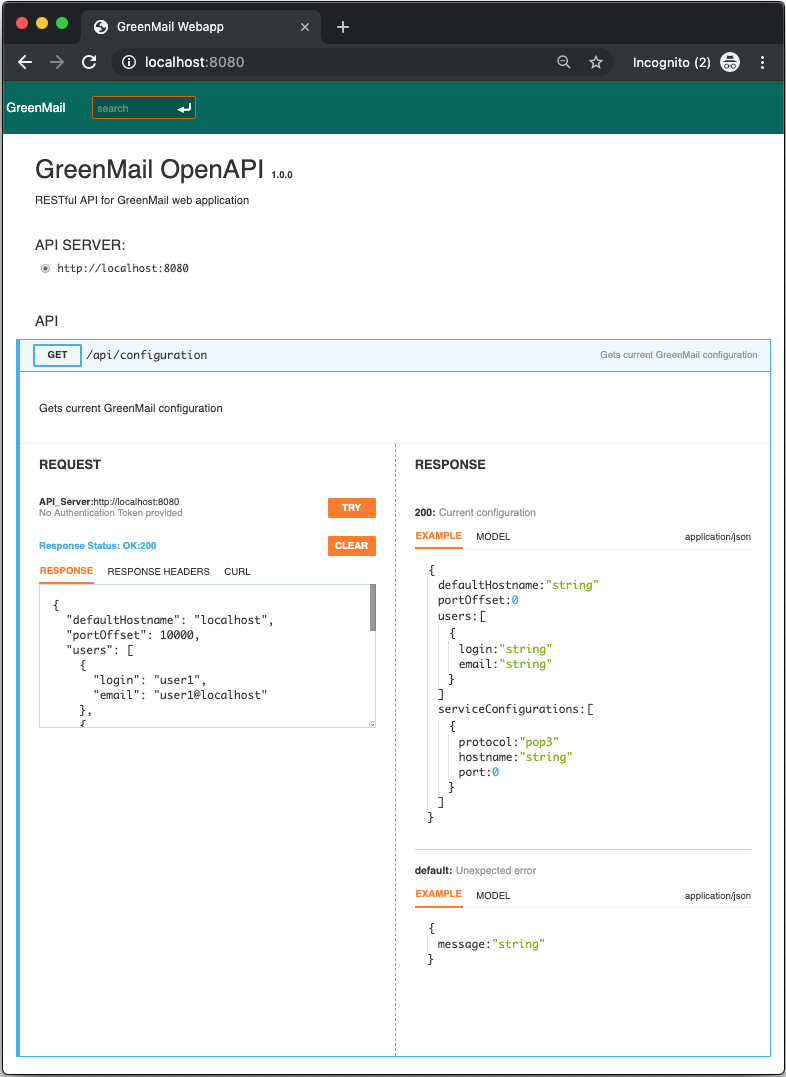Click 'application/json' label beside default error
Image resolution: width=786 pixels, height=1077 pixels.
point(718,896)
